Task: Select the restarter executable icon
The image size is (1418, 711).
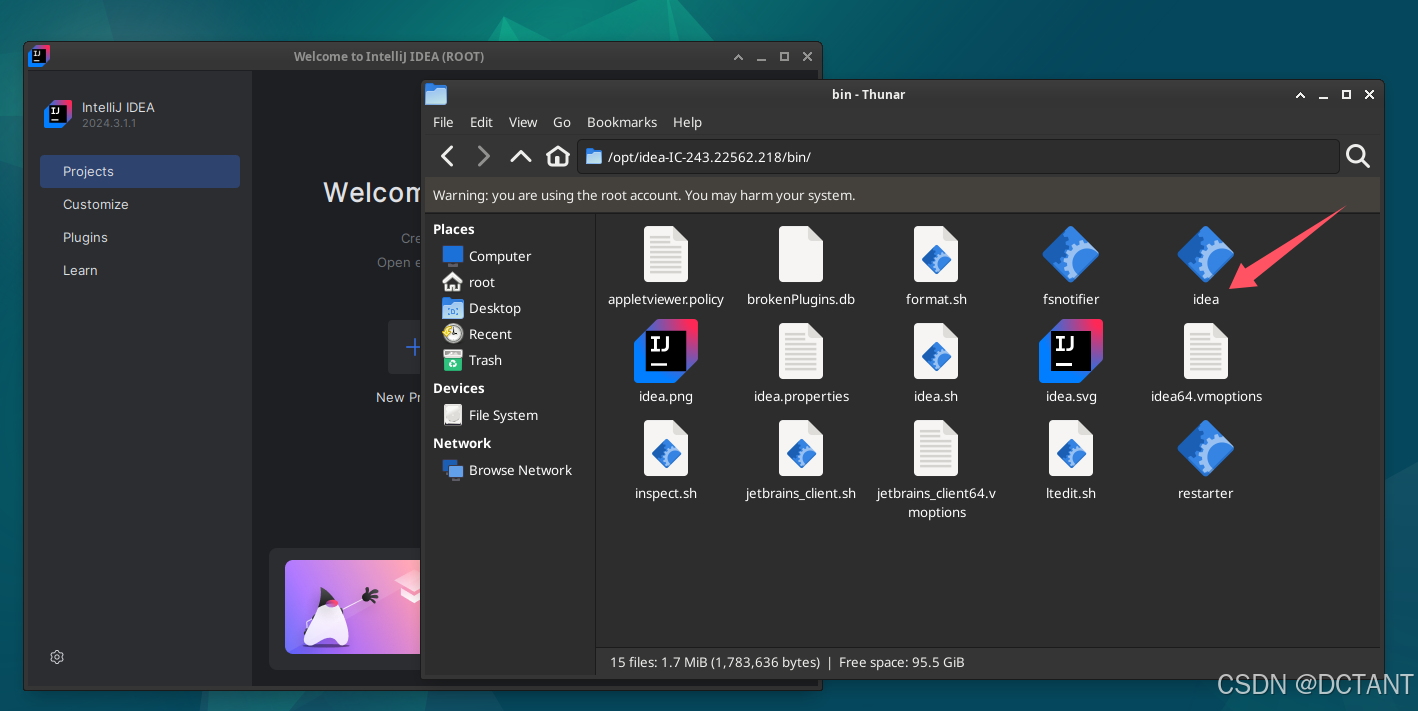Action: tap(1206, 448)
